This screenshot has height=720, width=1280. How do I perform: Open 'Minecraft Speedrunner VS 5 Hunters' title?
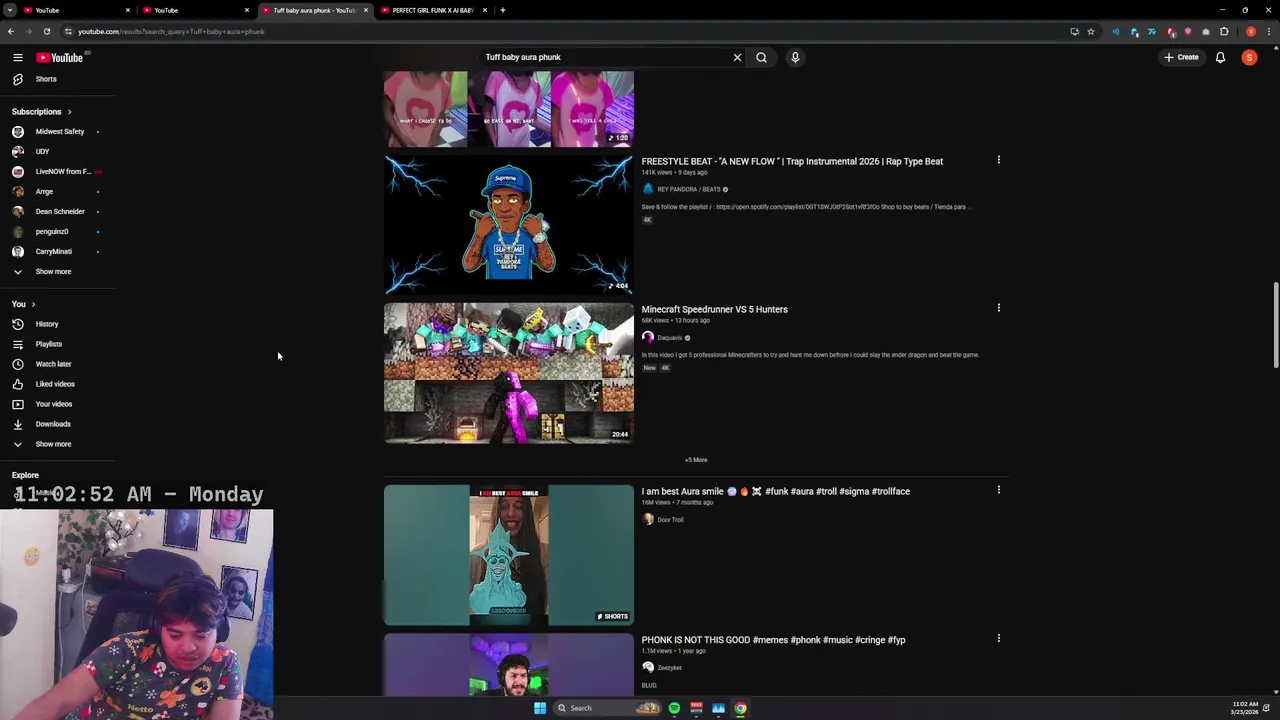(714, 310)
